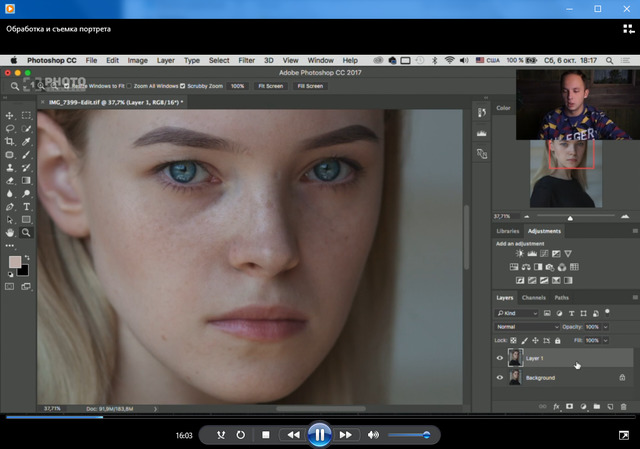Switch to the Channels tab

click(x=533, y=298)
